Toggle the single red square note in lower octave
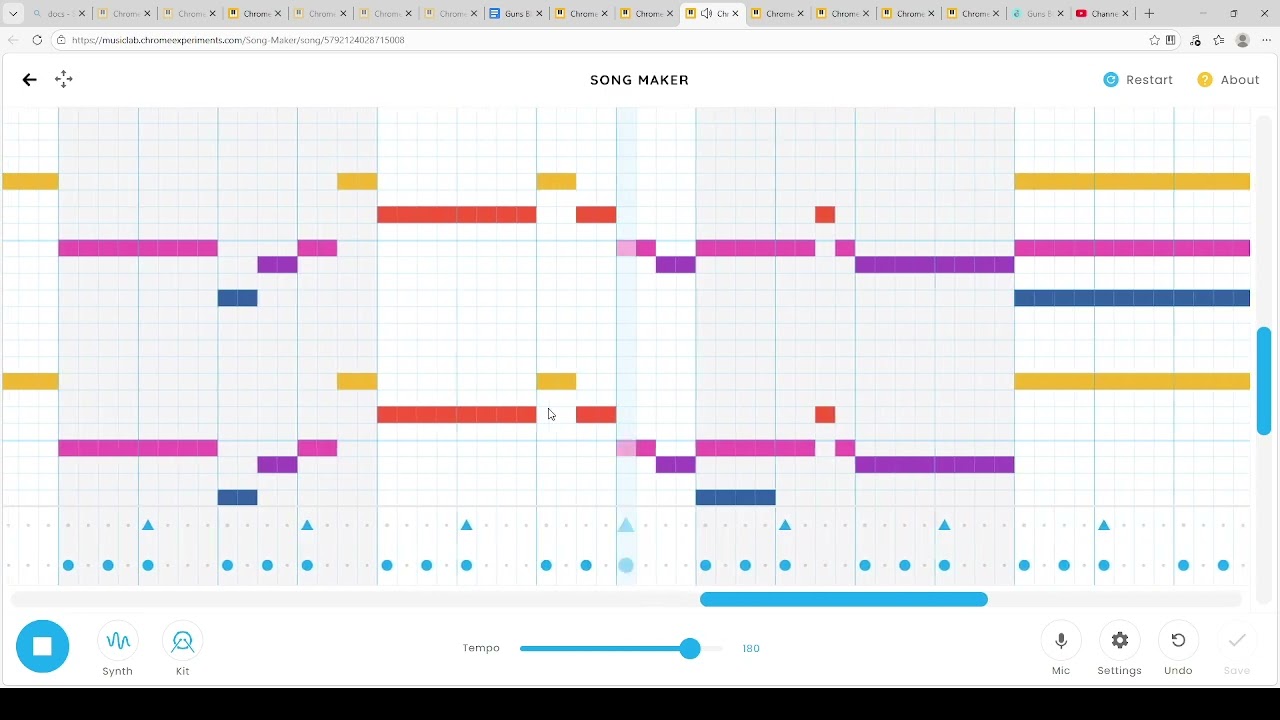Image resolution: width=1280 pixels, height=720 pixels. pos(825,415)
